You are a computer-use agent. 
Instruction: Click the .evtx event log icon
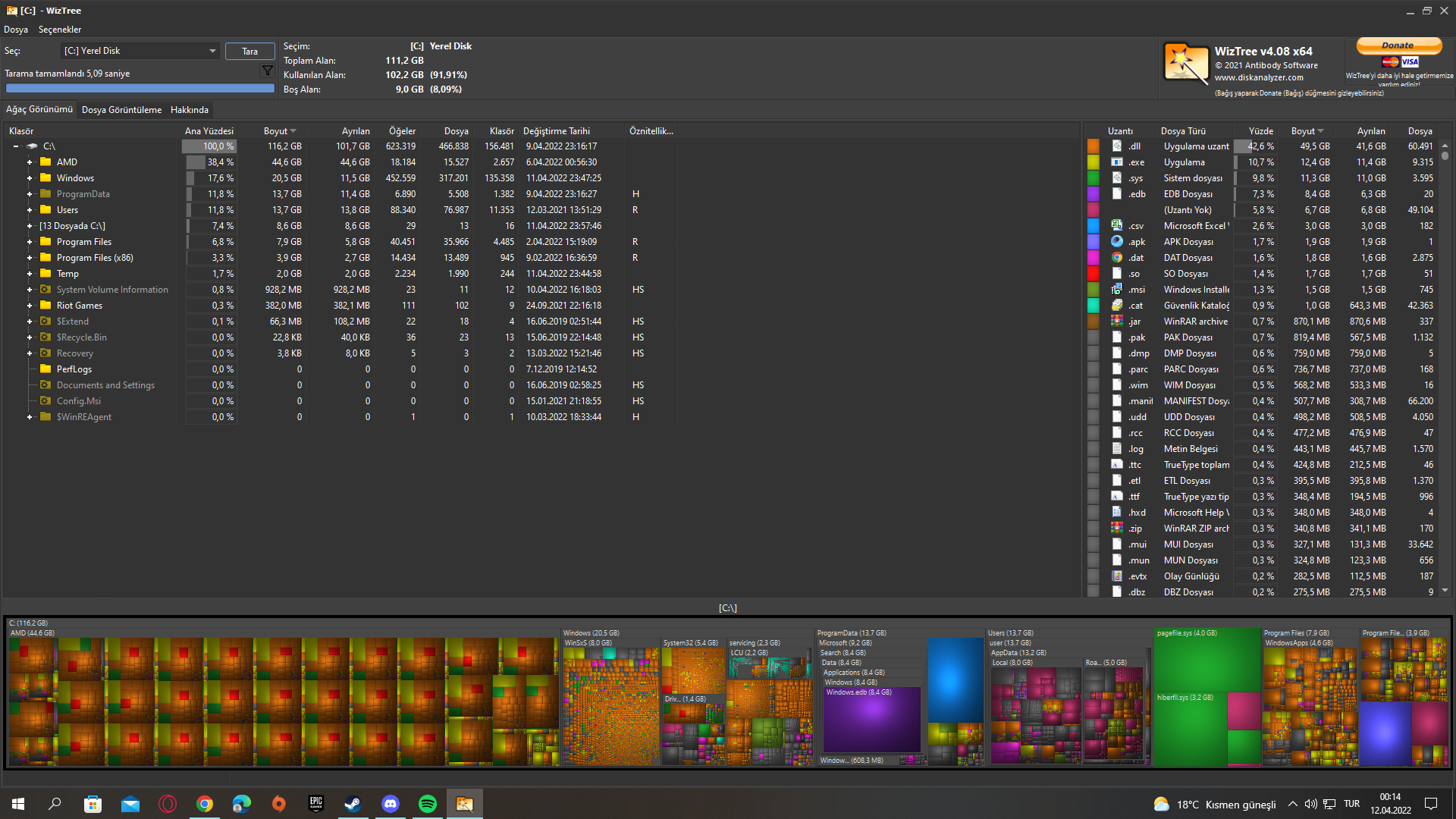tap(1117, 576)
